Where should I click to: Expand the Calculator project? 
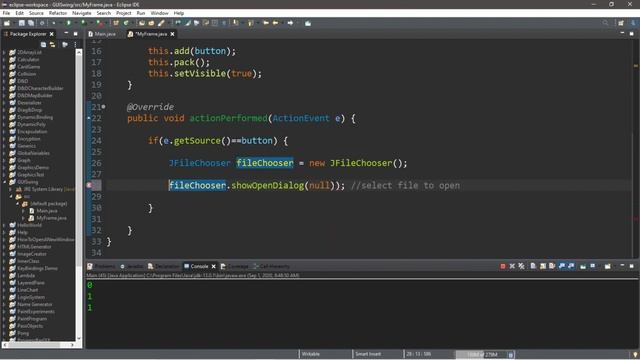4,60
